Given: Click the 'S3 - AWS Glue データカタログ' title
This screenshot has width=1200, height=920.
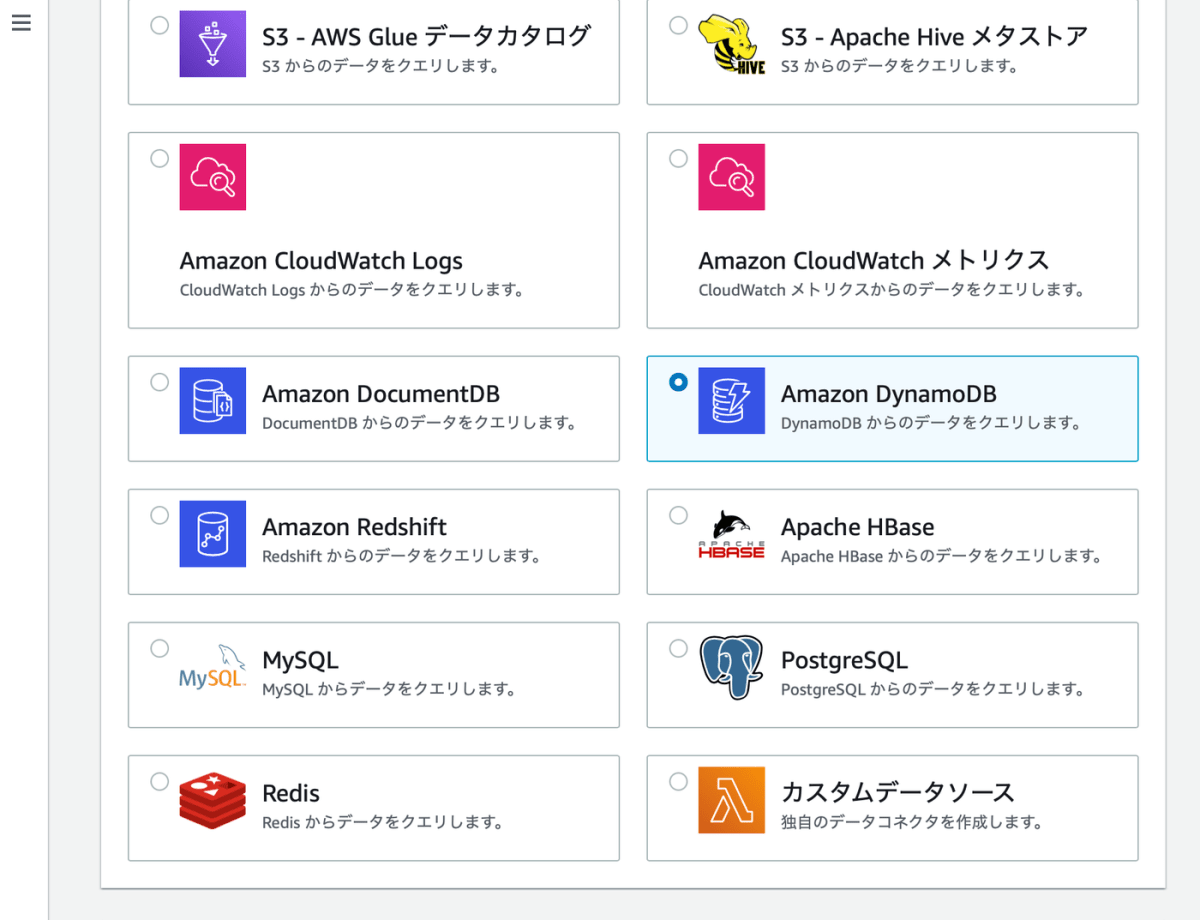Looking at the screenshot, I should (x=427, y=37).
